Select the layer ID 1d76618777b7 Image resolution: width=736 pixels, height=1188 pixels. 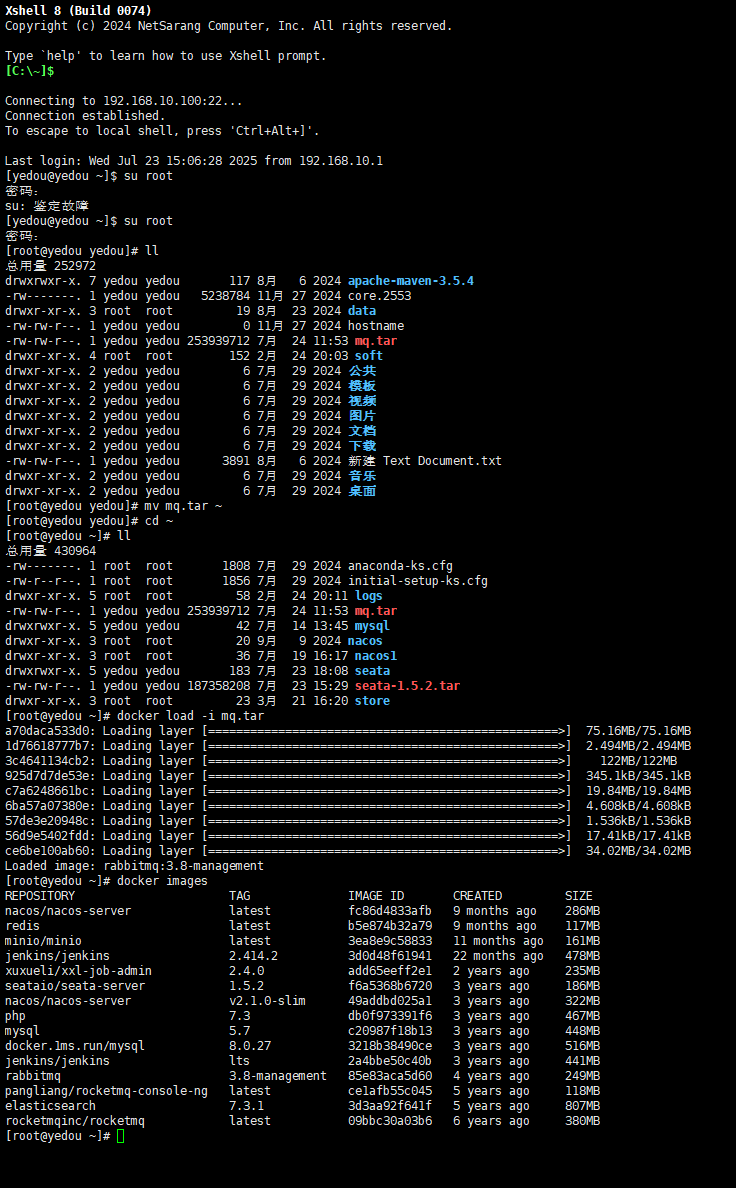tap(47, 746)
